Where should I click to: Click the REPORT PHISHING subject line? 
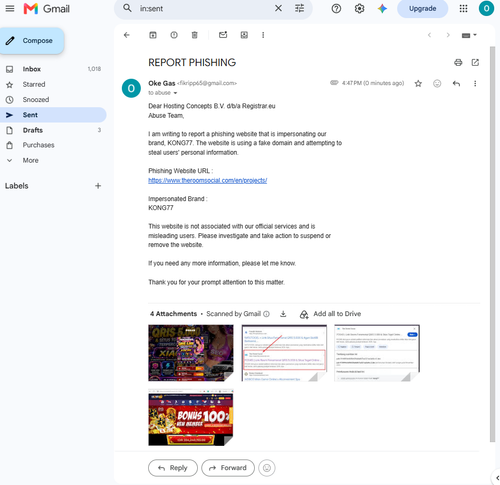click(x=192, y=63)
